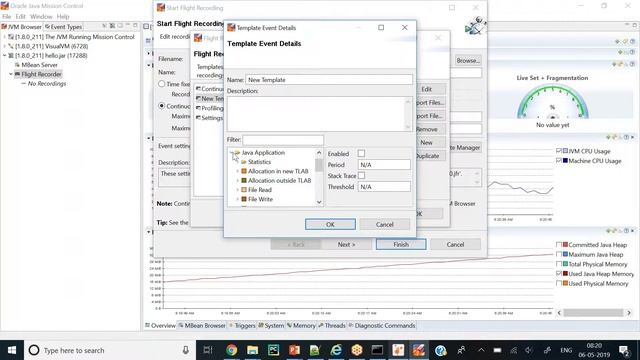The height and width of the screenshot is (360, 640).
Task: Enable Maximum Java Heap series
Action: (x=559, y=254)
